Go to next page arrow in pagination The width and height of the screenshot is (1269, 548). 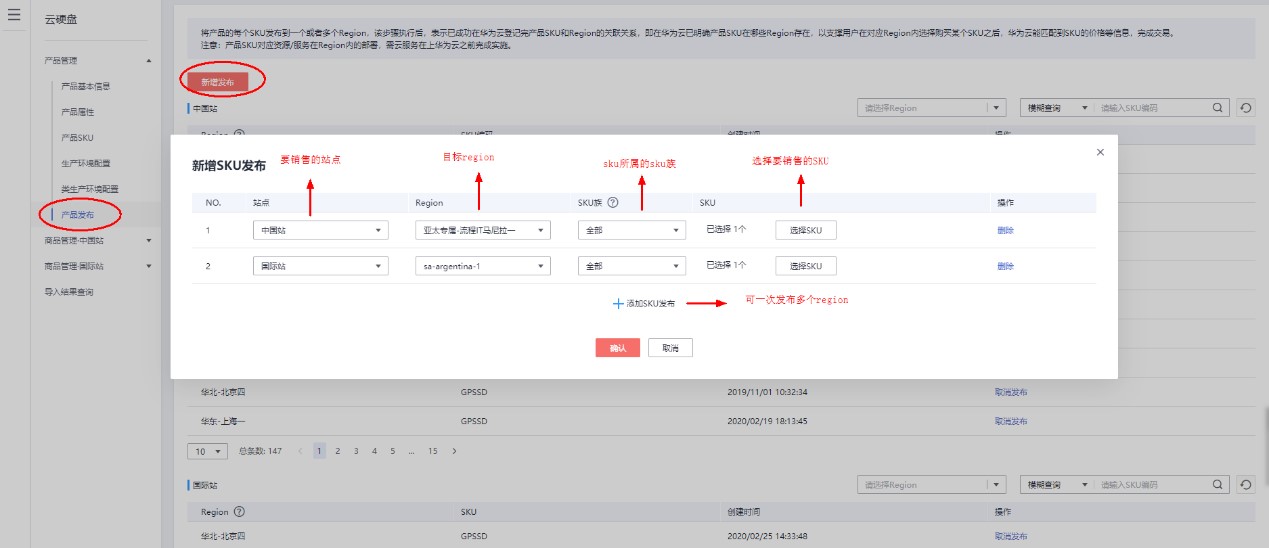click(455, 451)
